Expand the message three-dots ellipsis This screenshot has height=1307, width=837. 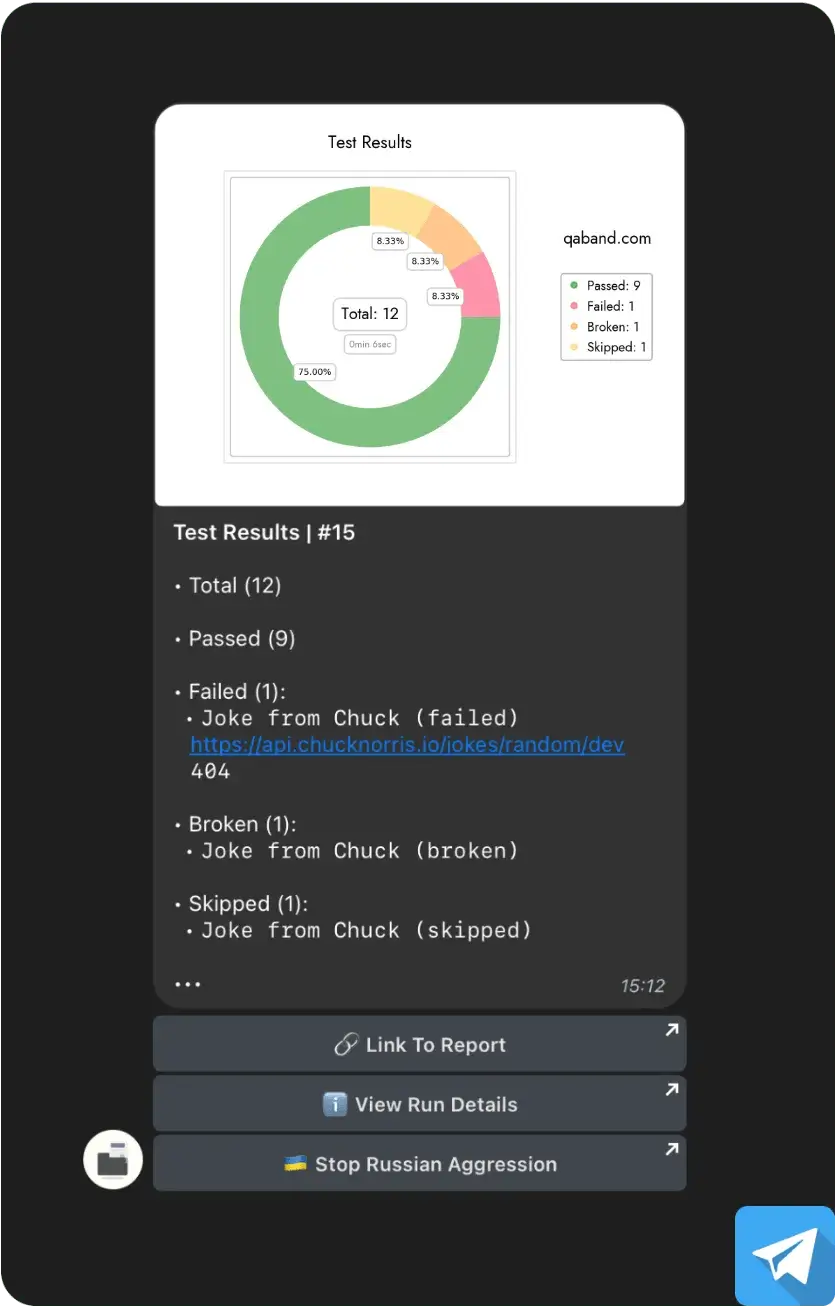[x=188, y=984]
